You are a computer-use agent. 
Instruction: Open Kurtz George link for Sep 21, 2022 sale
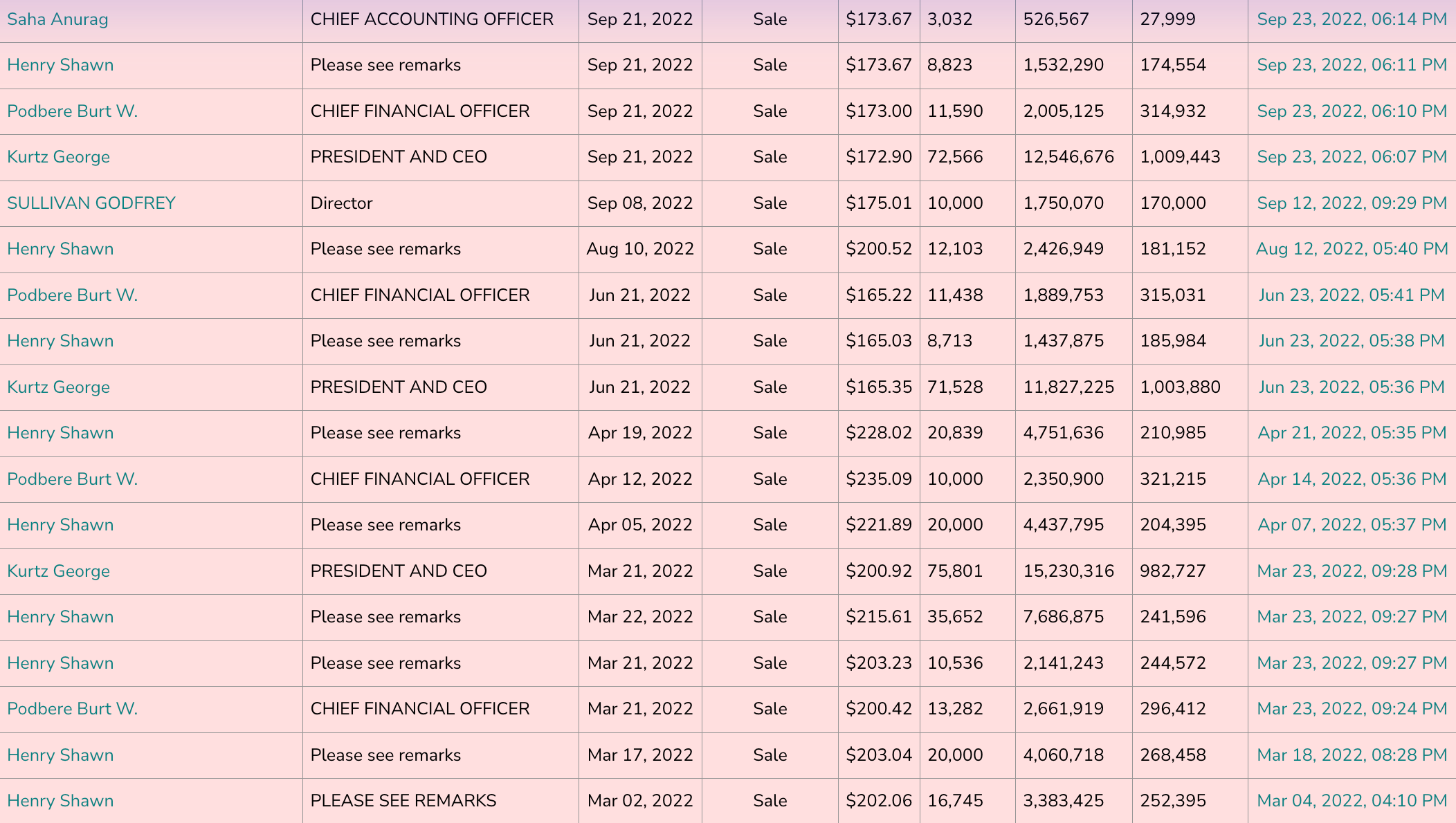point(58,157)
